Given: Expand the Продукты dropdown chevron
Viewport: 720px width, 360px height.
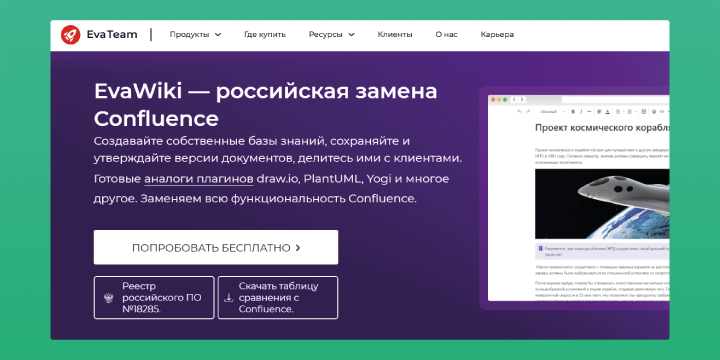Looking at the screenshot, I should point(218,34).
